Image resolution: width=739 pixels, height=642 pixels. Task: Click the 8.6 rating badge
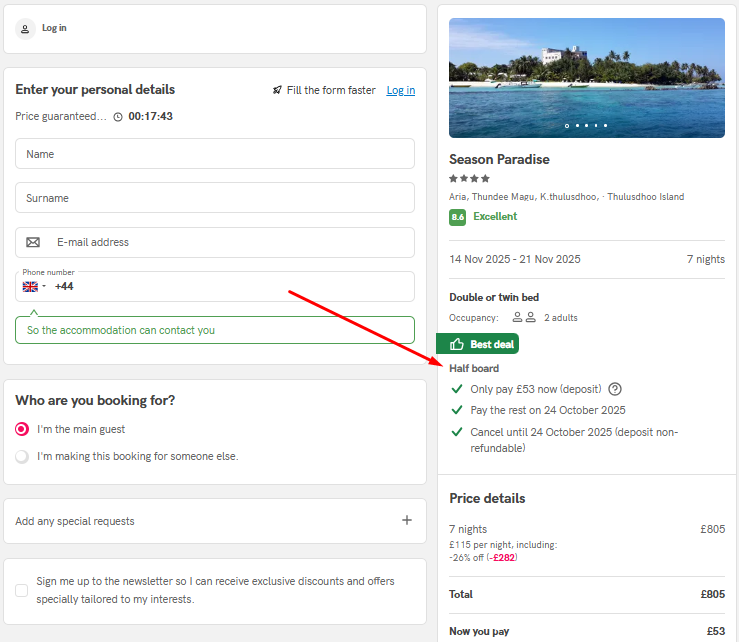[x=457, y=217]
